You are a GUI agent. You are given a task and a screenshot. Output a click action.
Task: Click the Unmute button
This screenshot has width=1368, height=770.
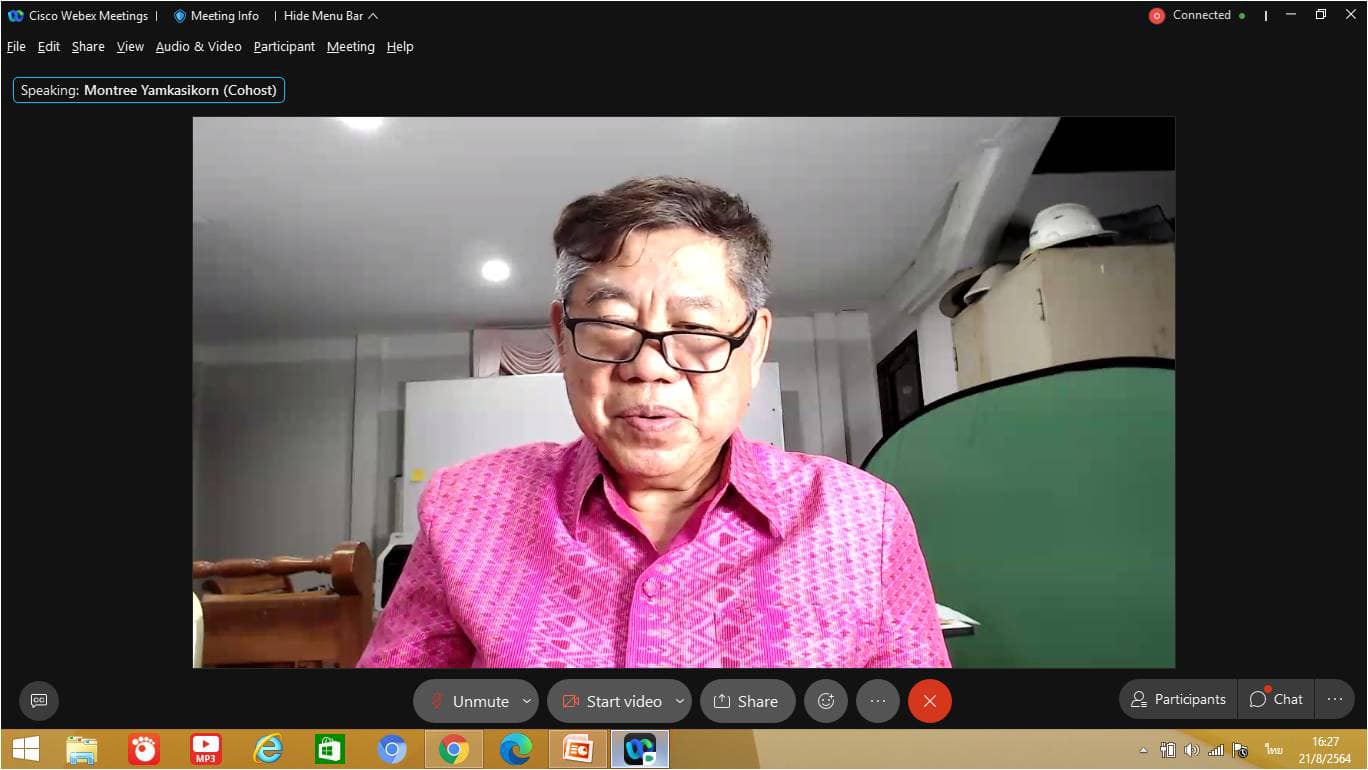(470, 701)
